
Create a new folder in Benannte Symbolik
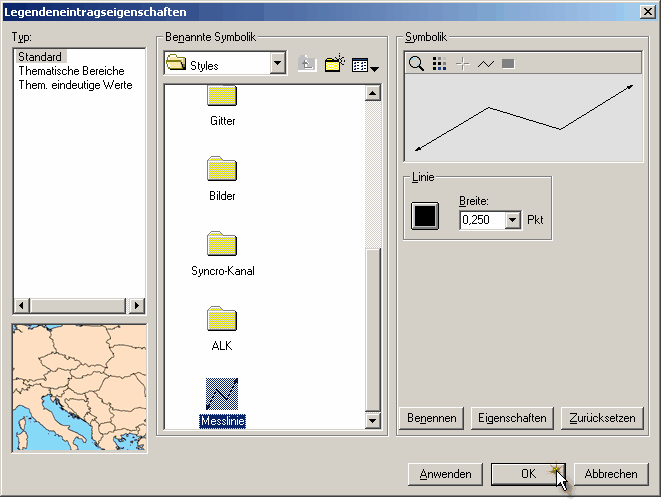coord(334,65)
